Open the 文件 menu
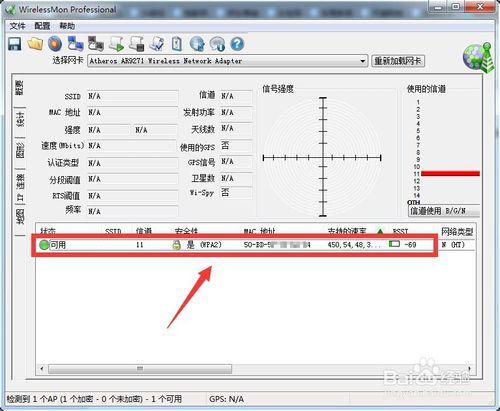Viewport: 500px width, 411px height. pos(17,26)
